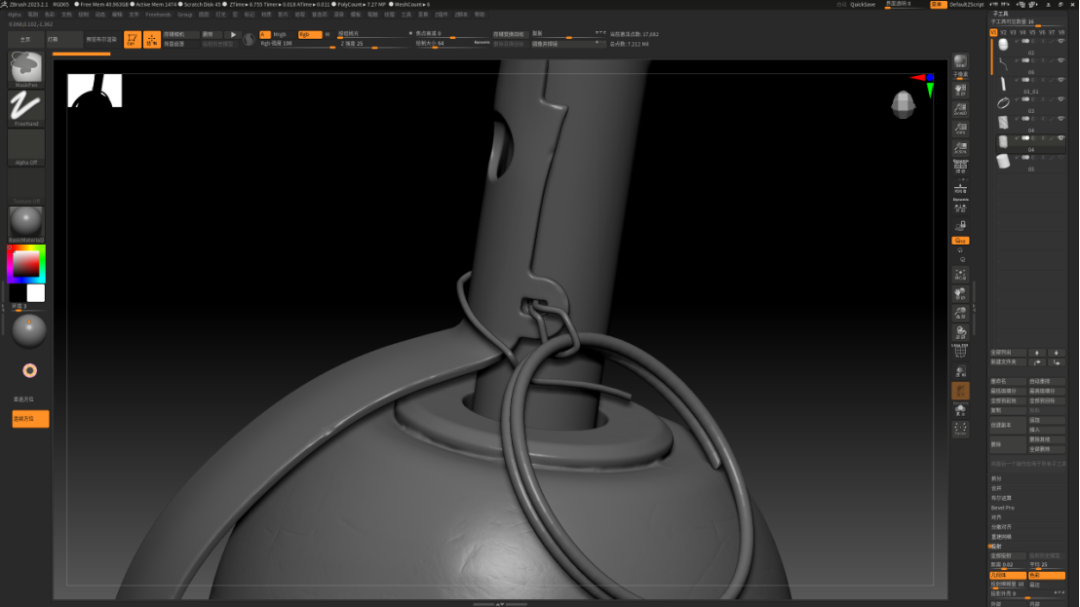1080x607 pixels.
Task: Activate the Draw mode button
Action: tap(152, 39)
